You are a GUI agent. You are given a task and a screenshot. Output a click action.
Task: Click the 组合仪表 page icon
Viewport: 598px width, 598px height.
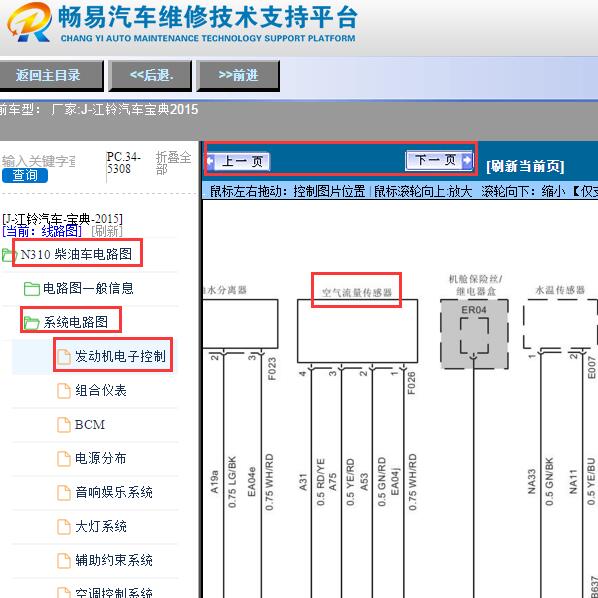pos(64,391)
